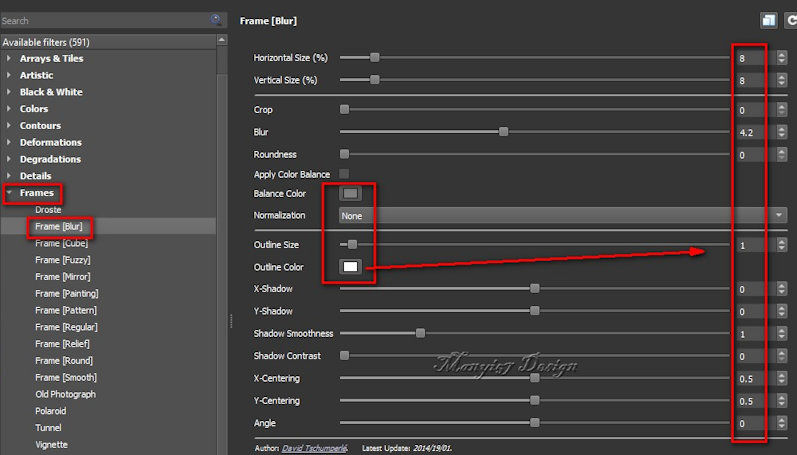Image resolution: width=797 pixels, height=455 pixels.
Task: Collapse the Frames category
Action: [10, 193]
